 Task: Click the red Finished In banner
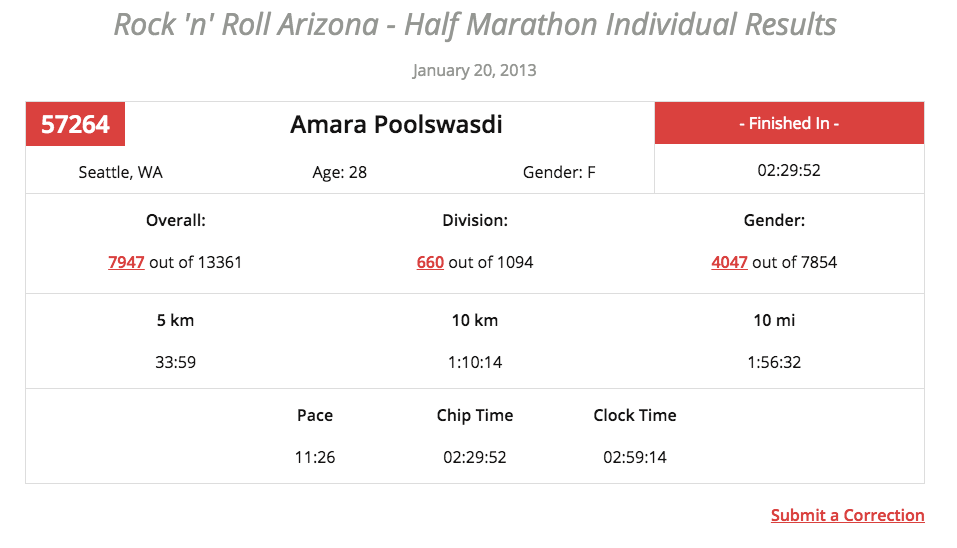pyautogui.click(x=789, y=123)
